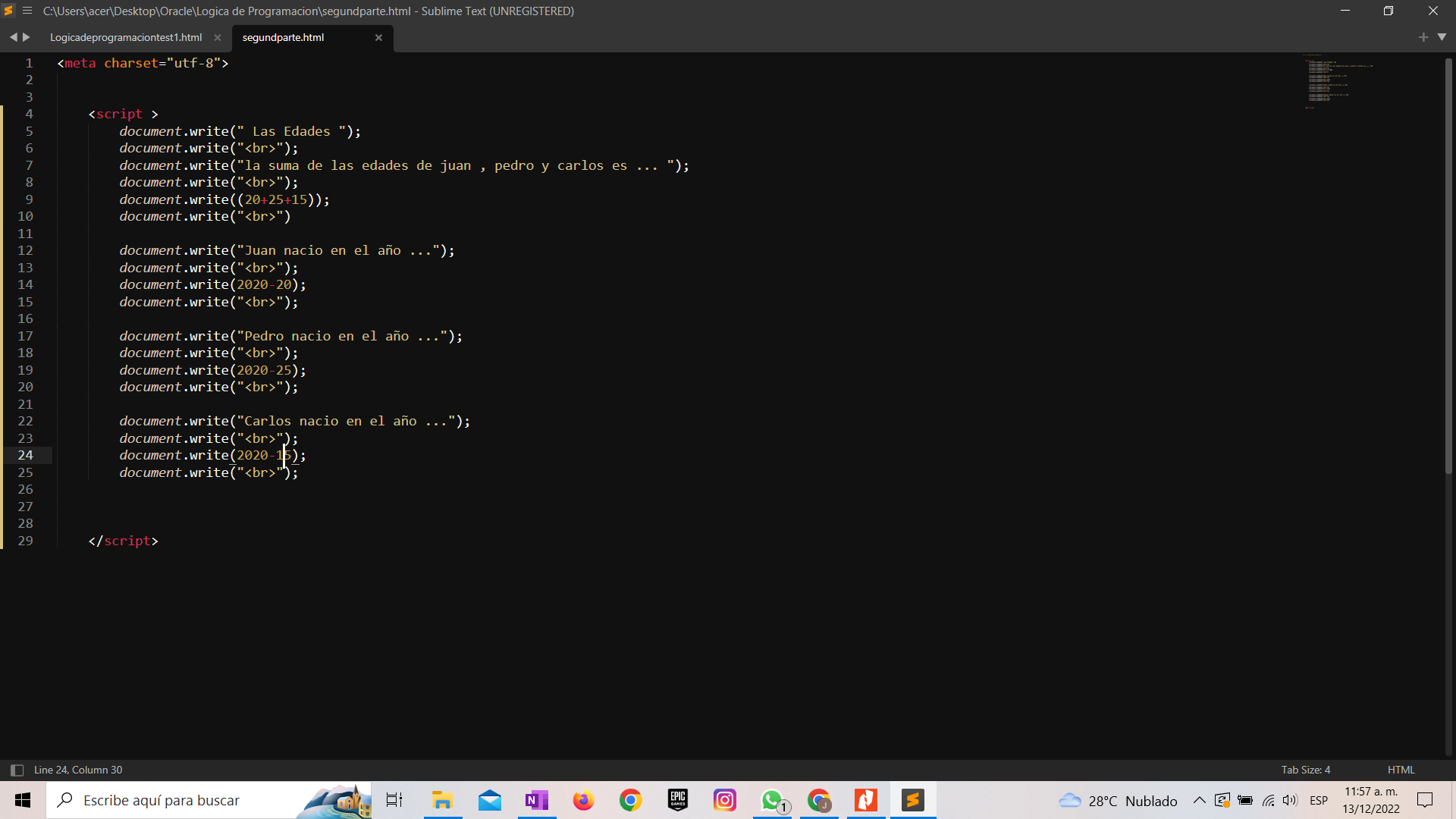Viewport: 1456px width, 819px height.
Task: Open the notification center icon
Action: click(x=1425, y=800)
